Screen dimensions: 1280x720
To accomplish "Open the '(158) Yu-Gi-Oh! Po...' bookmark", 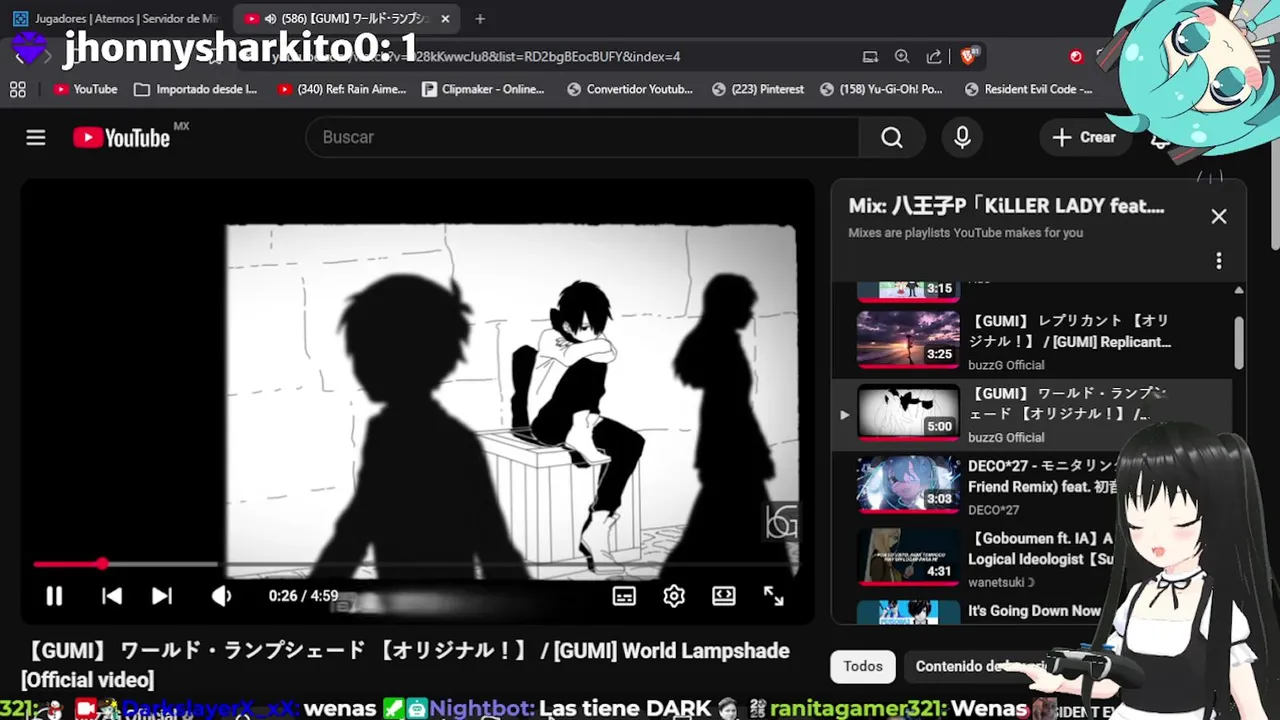I will pyautogui.click(x=881, y=89).
